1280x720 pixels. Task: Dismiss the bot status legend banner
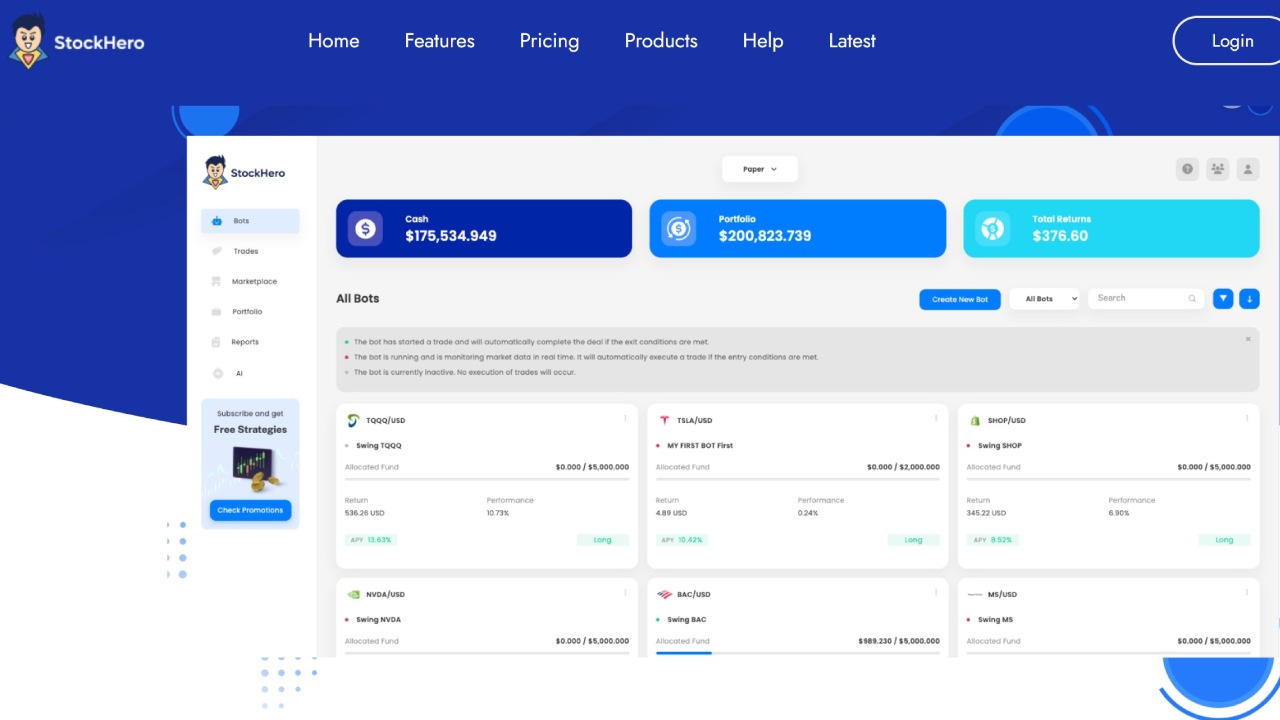pyautogui.click(x=1248, y=339)
